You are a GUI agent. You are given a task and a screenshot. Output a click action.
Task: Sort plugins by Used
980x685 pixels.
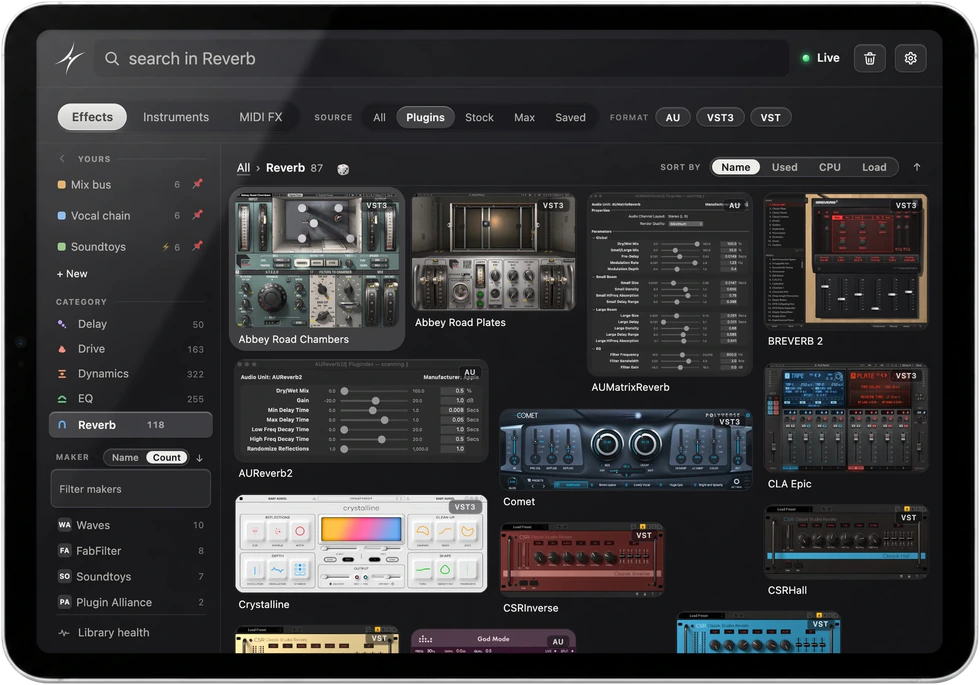click(784, 167)
